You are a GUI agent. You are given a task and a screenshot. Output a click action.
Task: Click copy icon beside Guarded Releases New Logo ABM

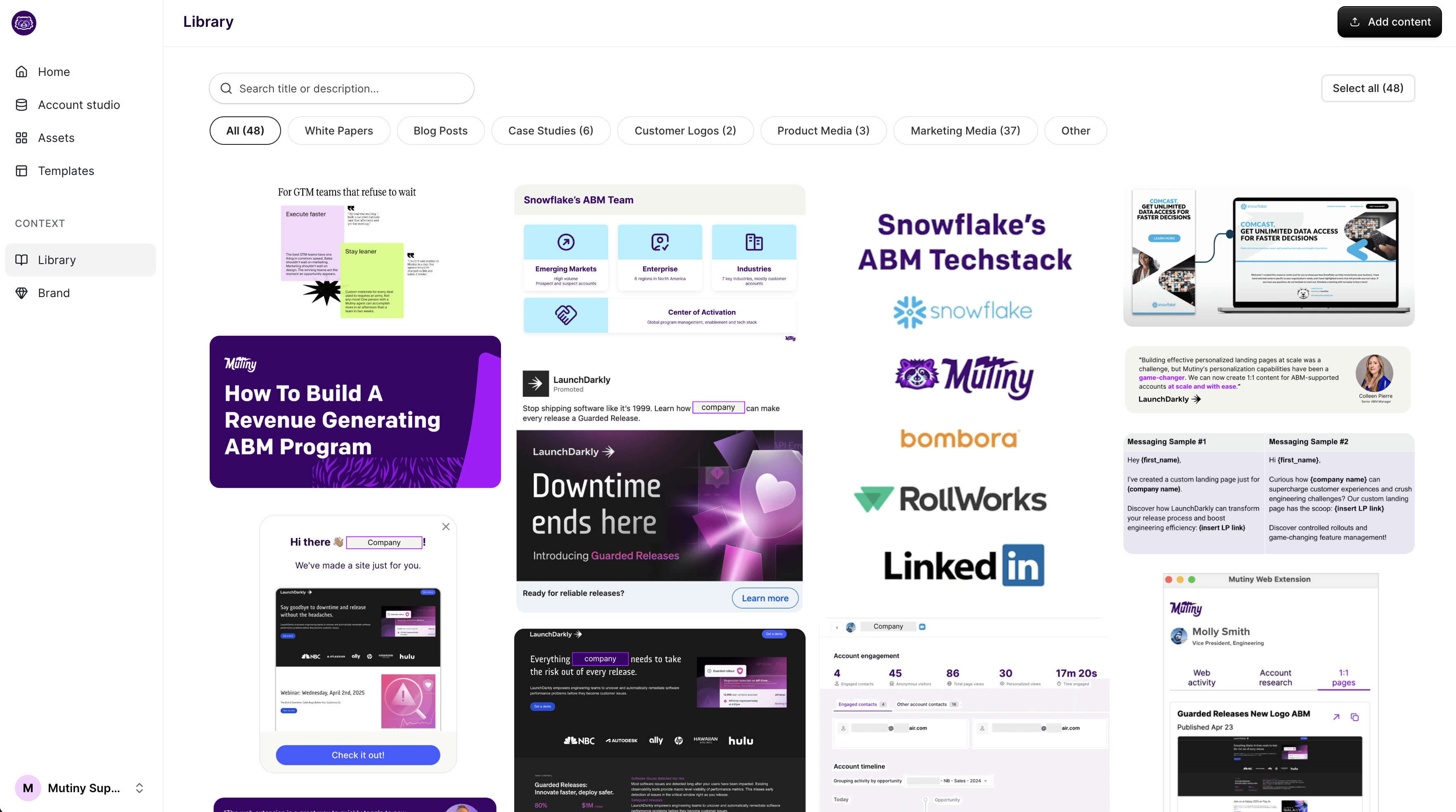[1355, 717]
